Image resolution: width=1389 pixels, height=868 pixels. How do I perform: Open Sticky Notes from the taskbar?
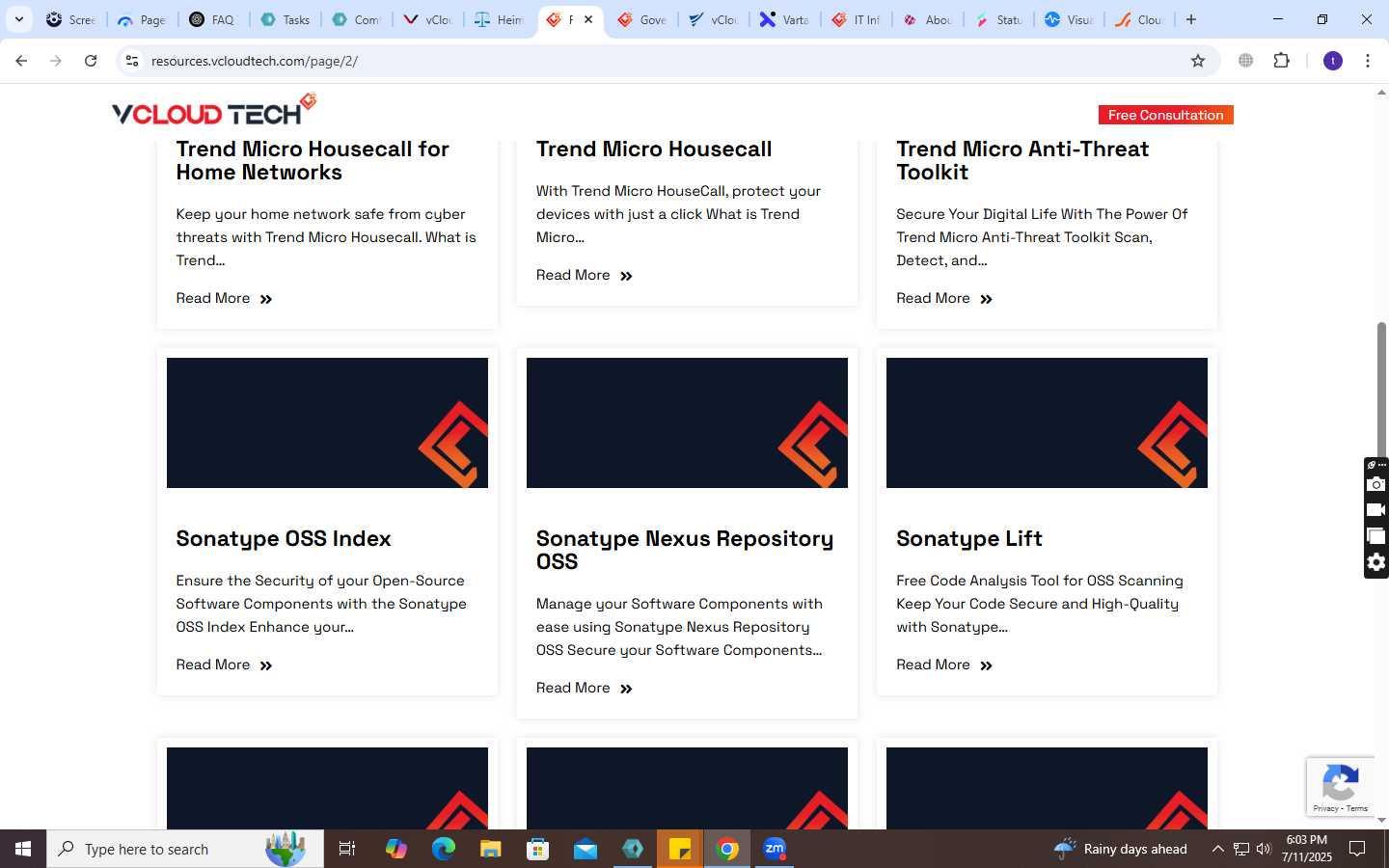[x=680, y=849]
